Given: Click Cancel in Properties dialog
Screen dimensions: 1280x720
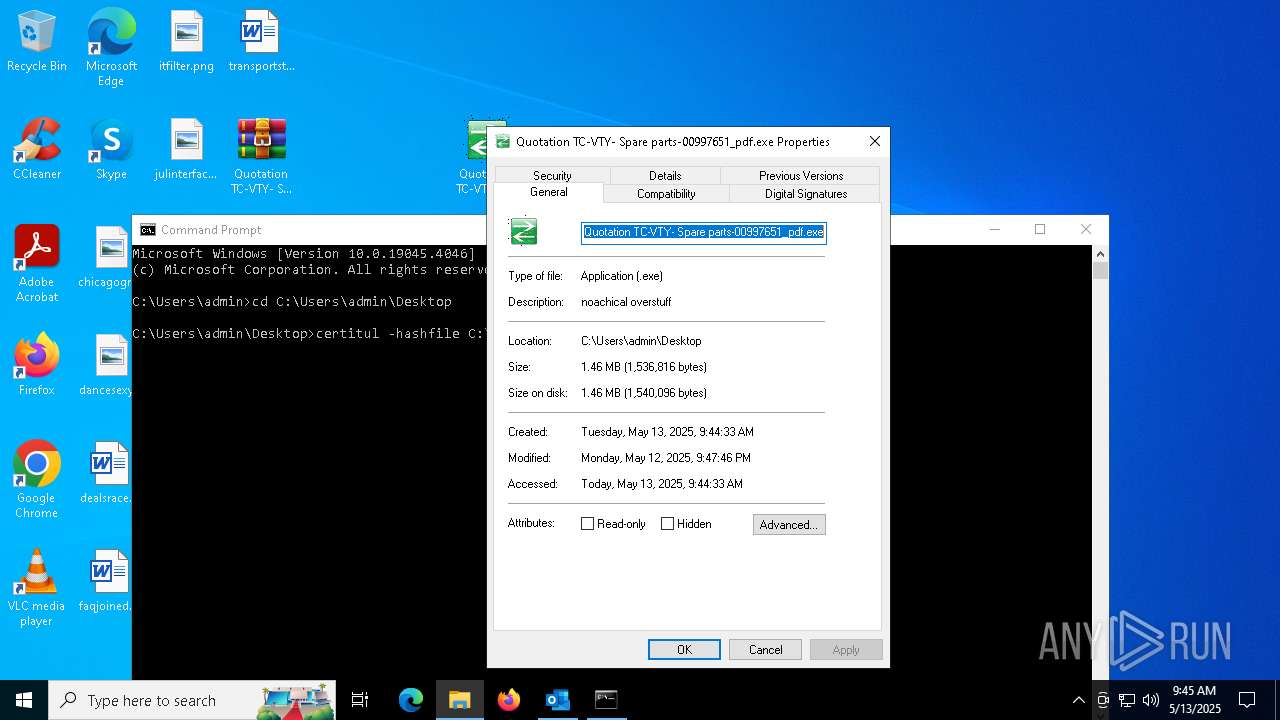Looking at the screenshot, I should coord(766,650).
